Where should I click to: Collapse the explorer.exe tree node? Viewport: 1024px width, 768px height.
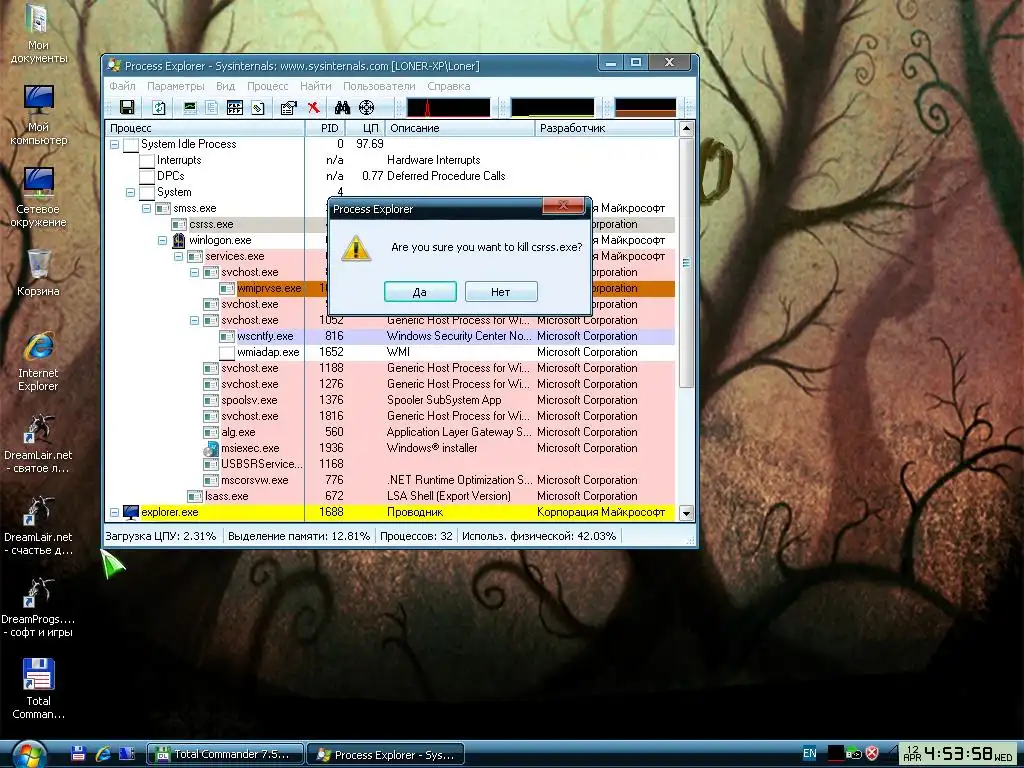click(114, 513)
